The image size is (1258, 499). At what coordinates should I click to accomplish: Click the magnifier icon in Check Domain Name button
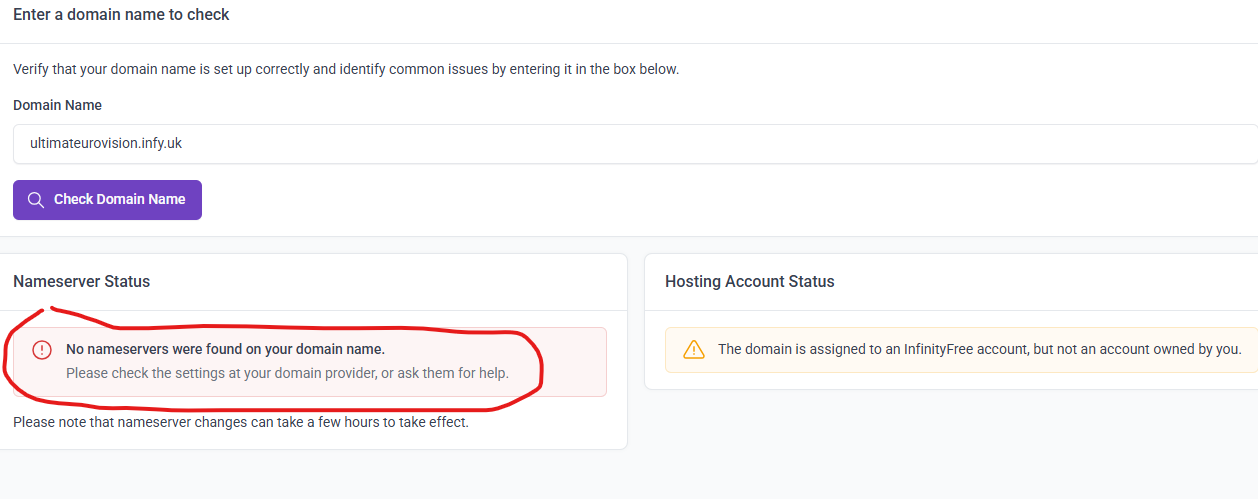(x=36, y=200)
